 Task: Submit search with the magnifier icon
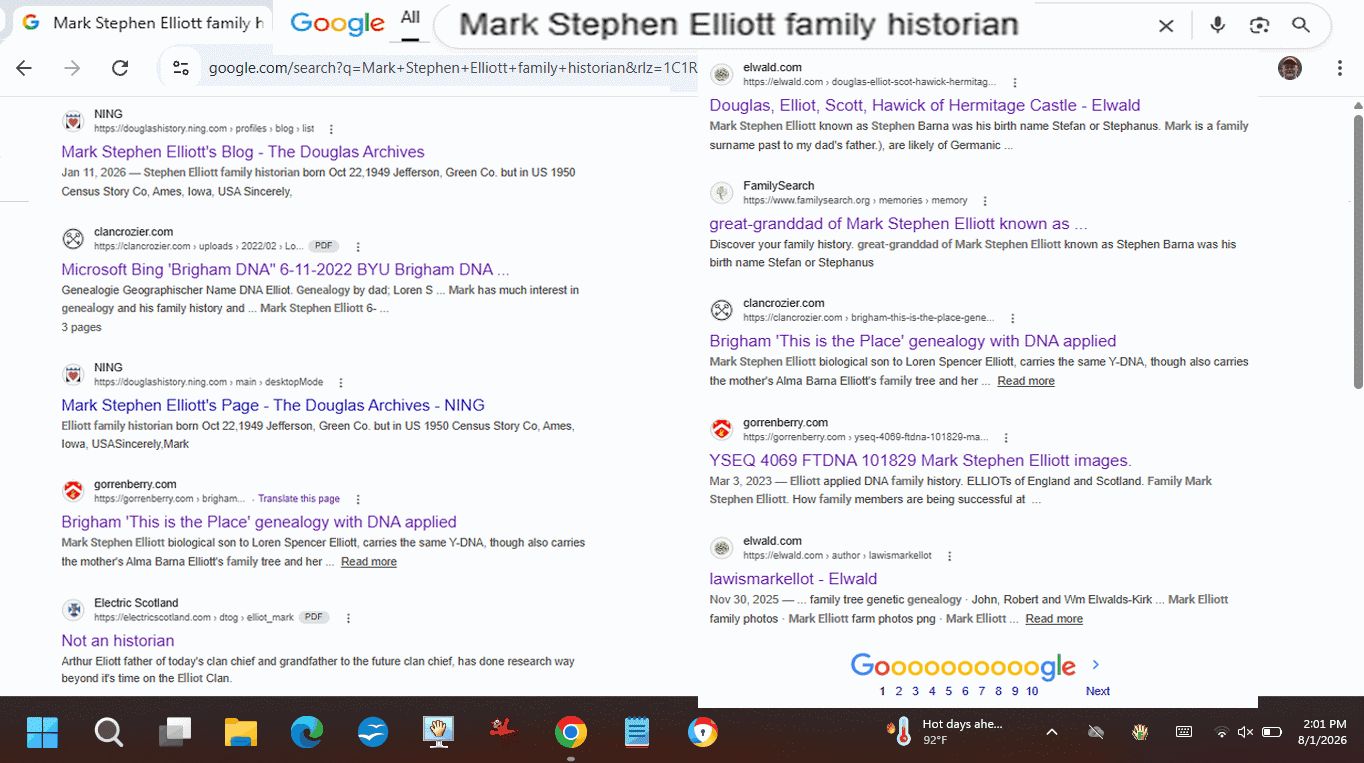(x=1301, y=26)
